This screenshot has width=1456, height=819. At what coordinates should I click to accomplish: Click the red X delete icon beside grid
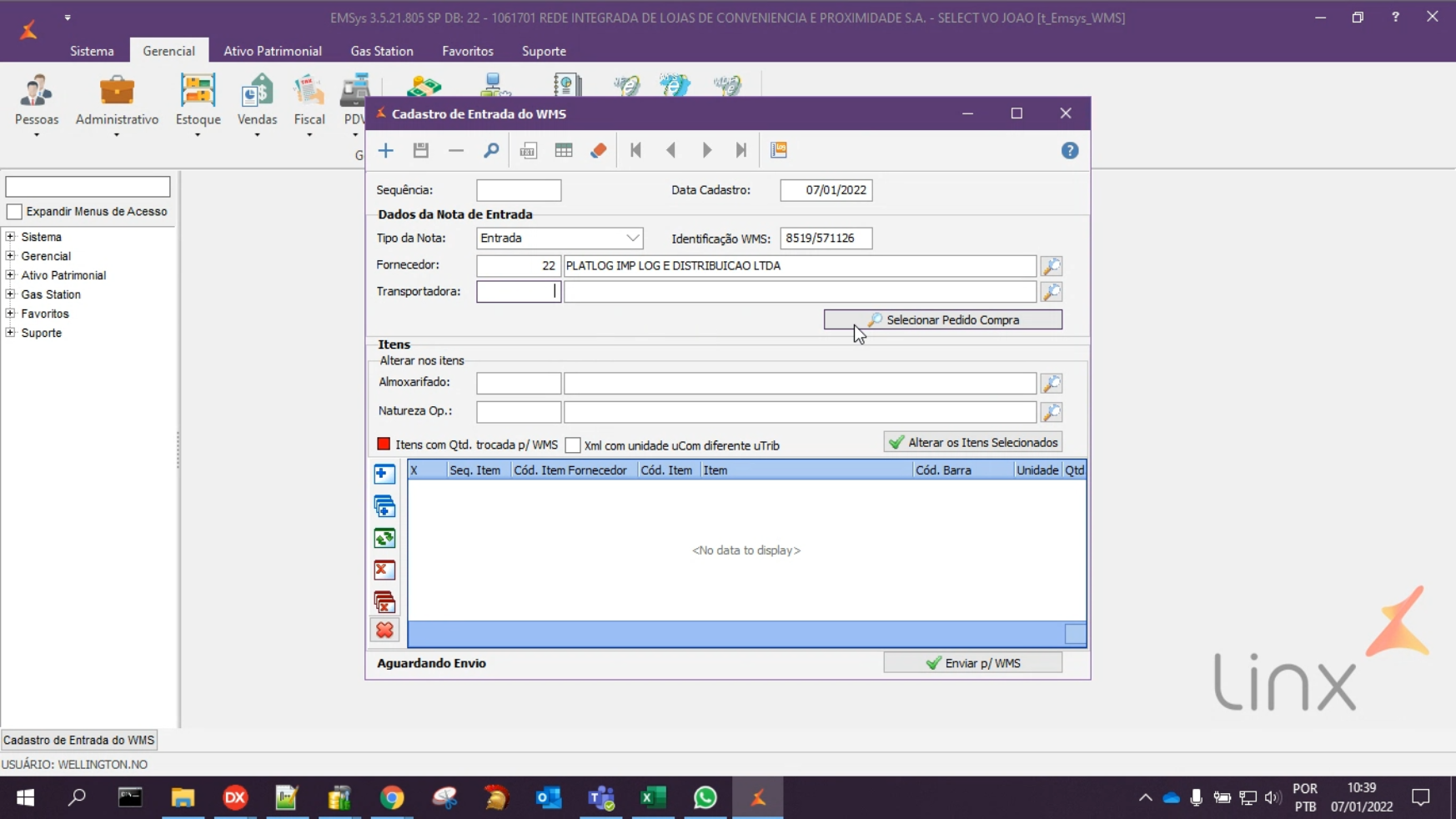click(x=384, y=630)
